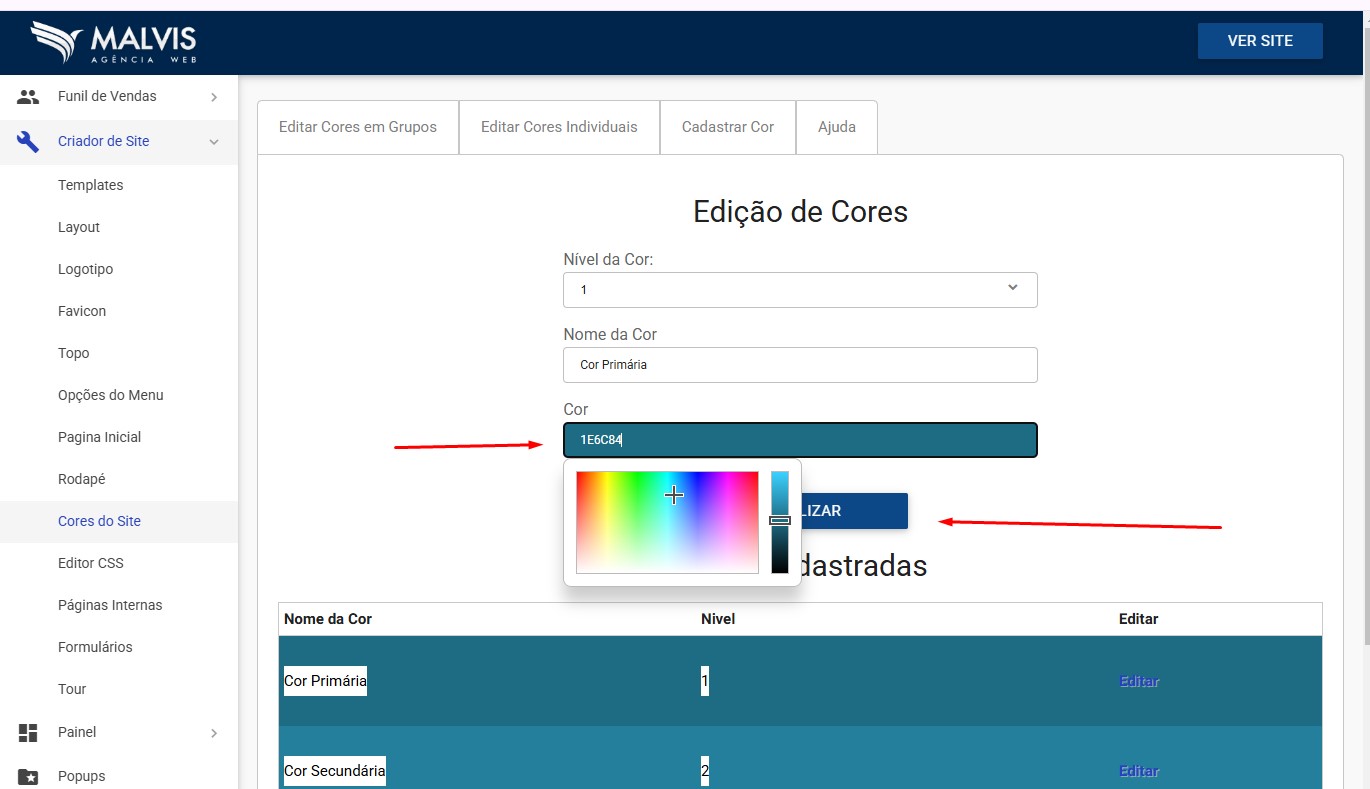The height and width of the screenshot is (789, 1370).
Task: Expand the Painel menu chevron
Action: pos(214,733)
